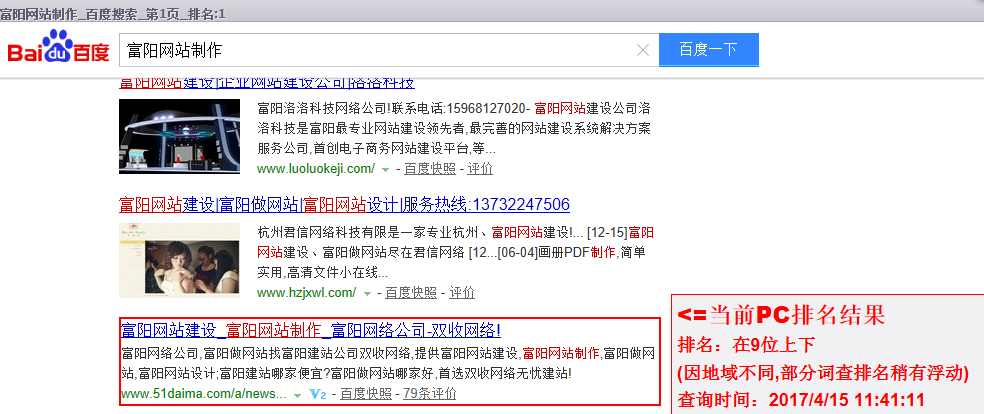Open the 君信网络 result thumbnail image
984x414 pixels.
(179, 260)
